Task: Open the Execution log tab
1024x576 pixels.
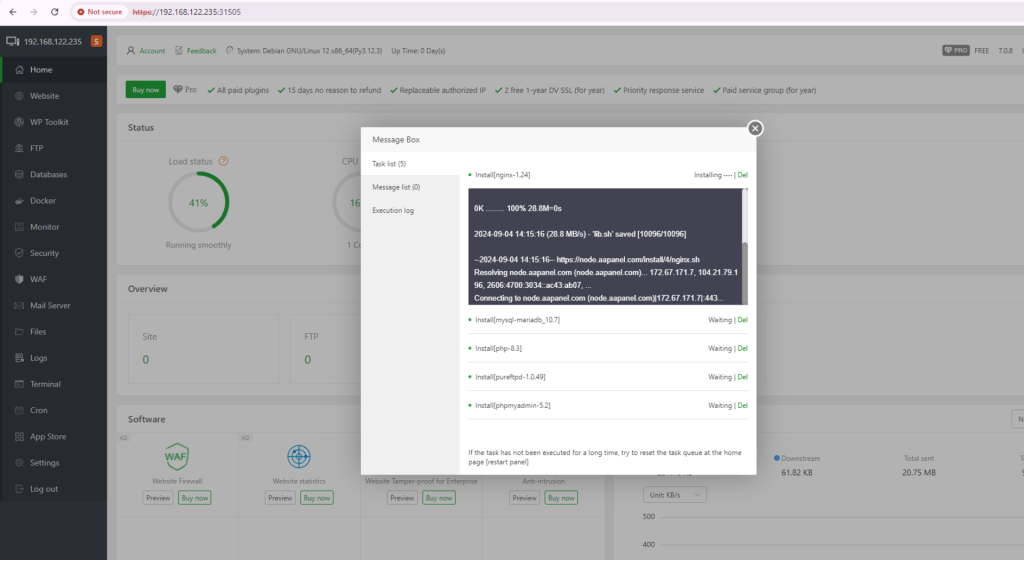Action: pyautogui.click(x=393, y=210)
